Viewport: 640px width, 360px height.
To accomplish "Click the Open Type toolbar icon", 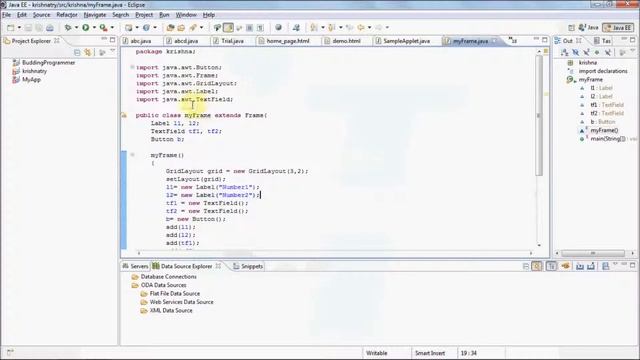I will pos(170,28).
